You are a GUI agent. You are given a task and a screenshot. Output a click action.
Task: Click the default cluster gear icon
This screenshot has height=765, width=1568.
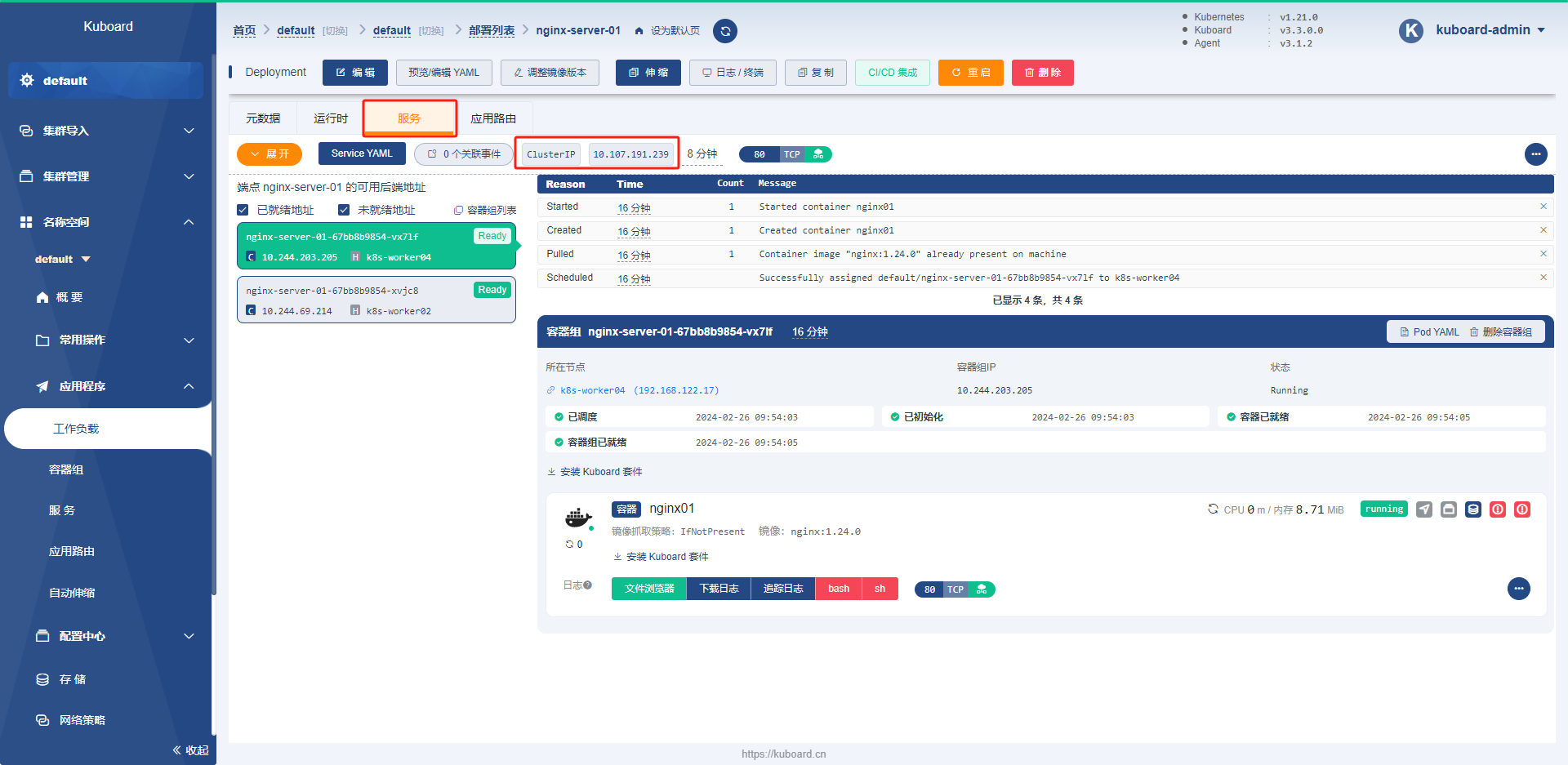coord(27,80)
